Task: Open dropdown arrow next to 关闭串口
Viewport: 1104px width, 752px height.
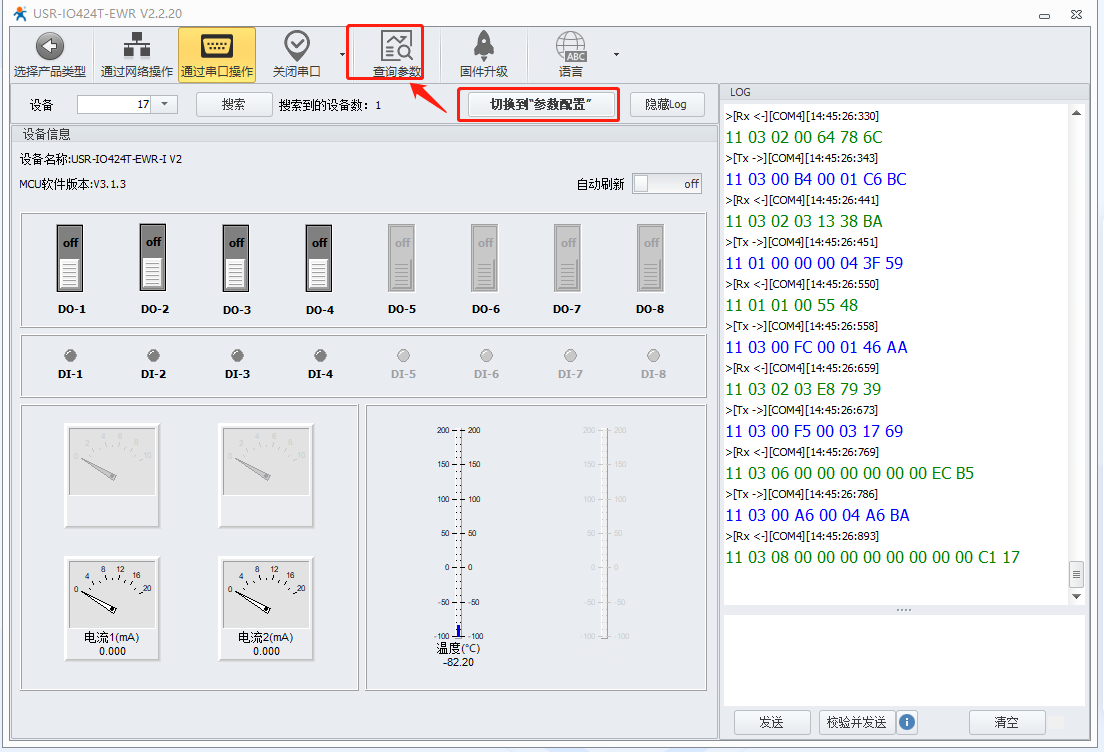Action: [x=342, y=54]
